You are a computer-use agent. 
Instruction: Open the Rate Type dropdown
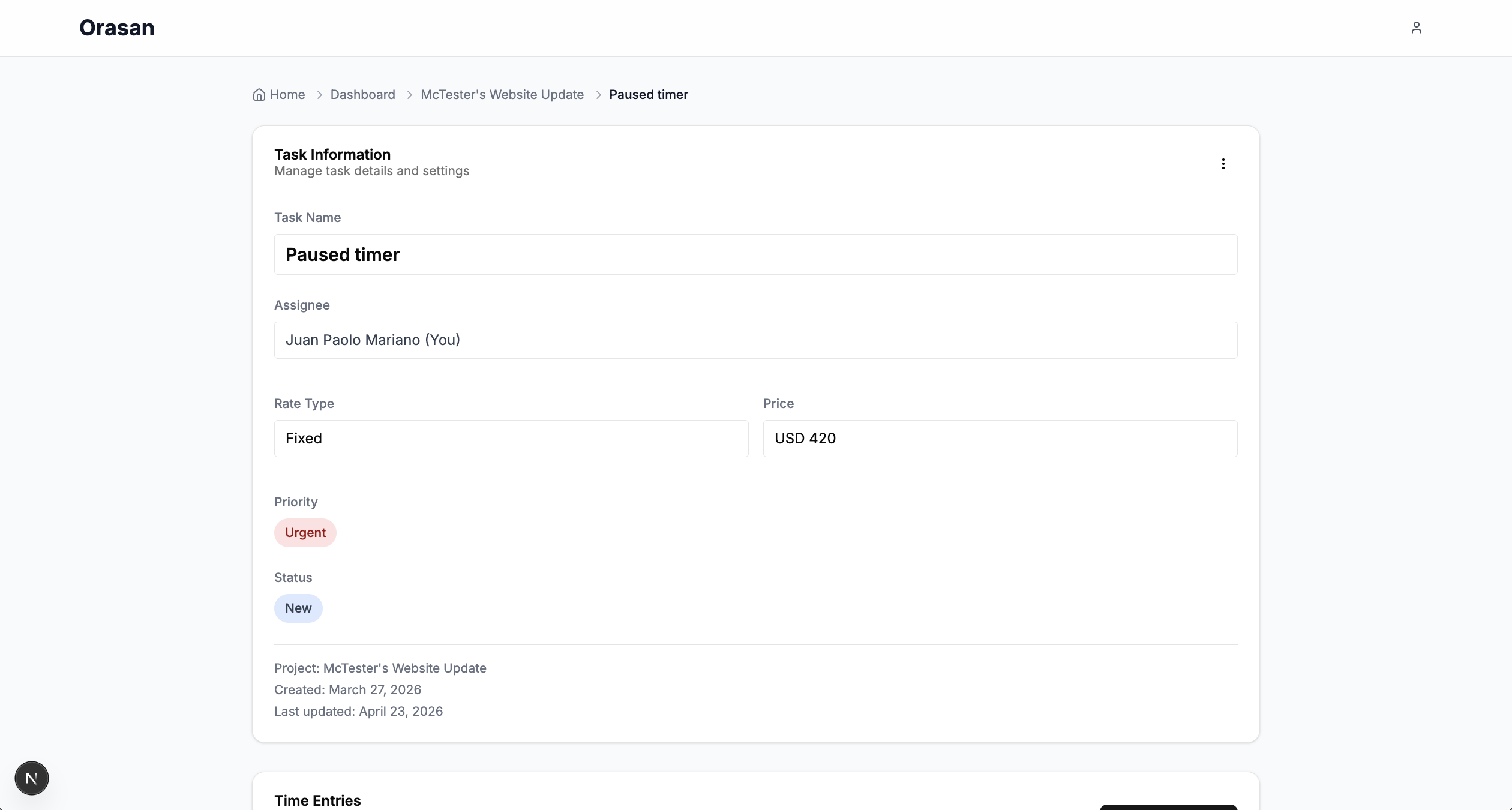click(x=511, y=439)
